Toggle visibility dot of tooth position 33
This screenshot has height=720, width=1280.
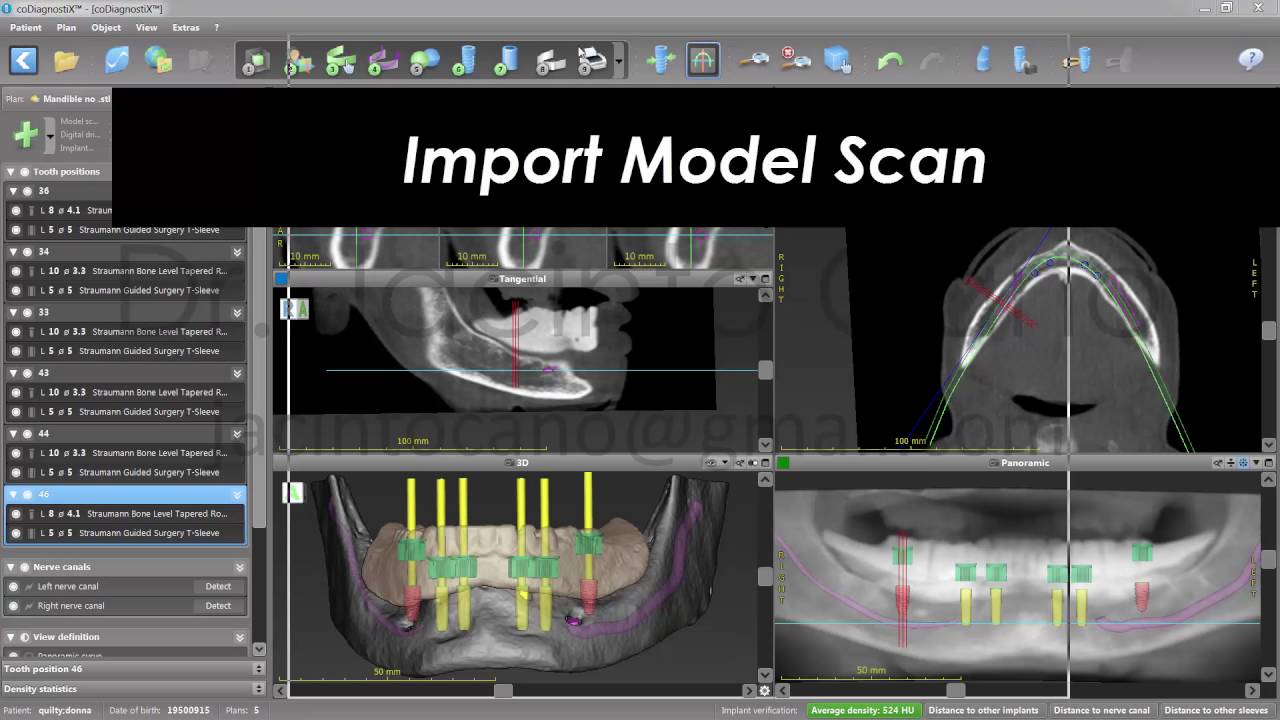pyautogui.click(x=27, y=312)
